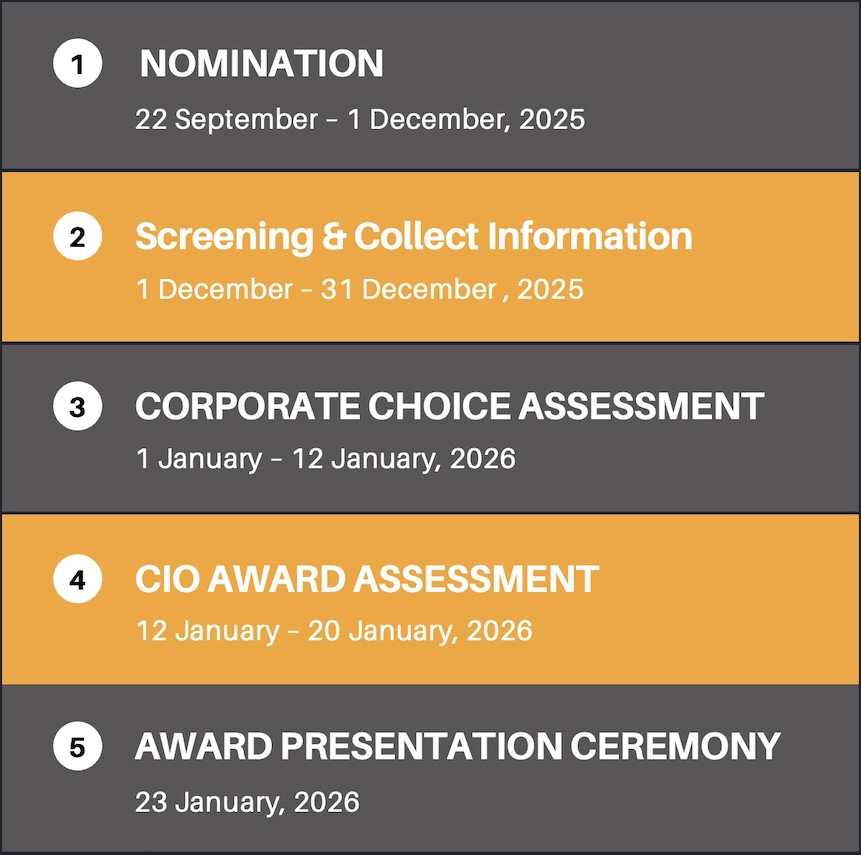The width and height of the screenshot is (861, 855).
Task: Click the 1 January – 12 January date
Action: tap(325, 459)
